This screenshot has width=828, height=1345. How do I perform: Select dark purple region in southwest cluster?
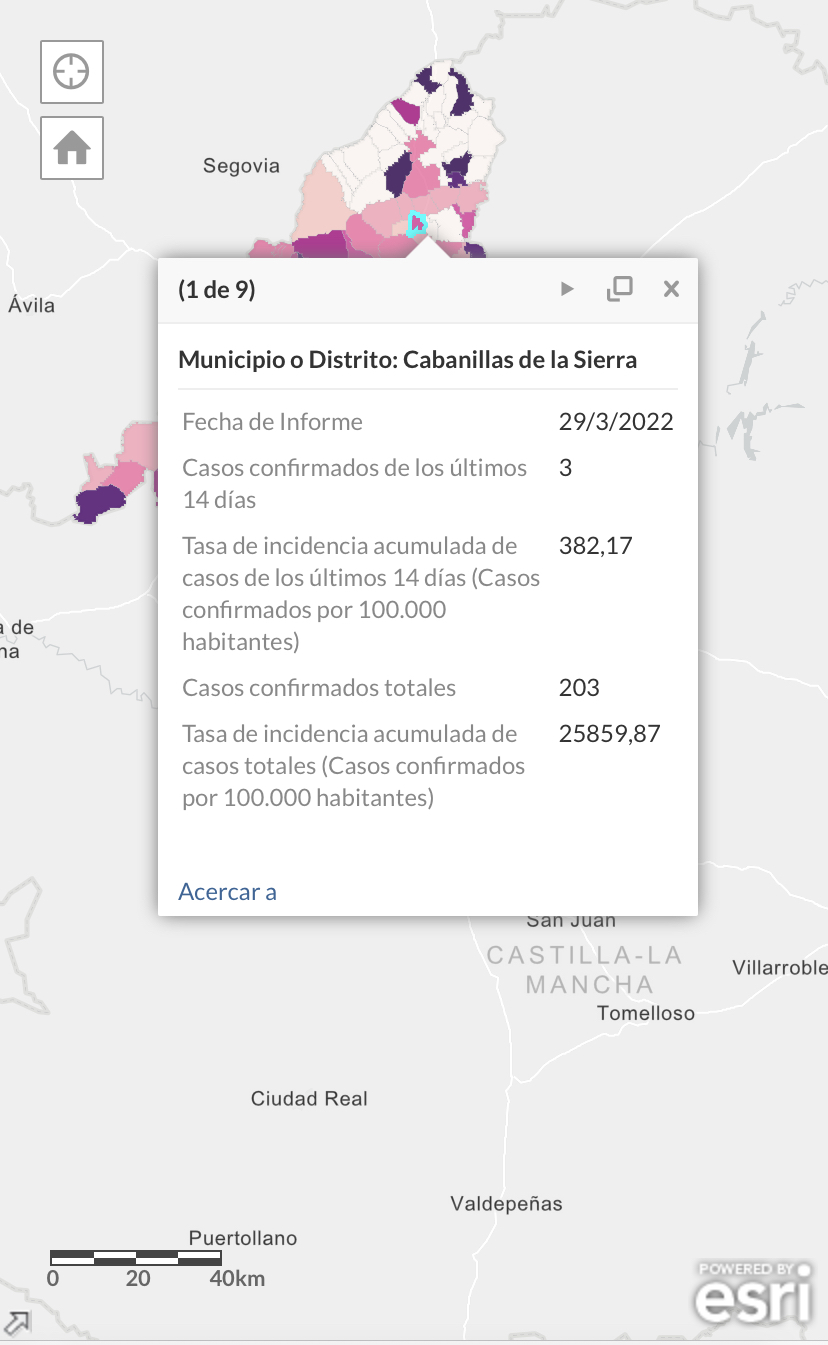99,505
